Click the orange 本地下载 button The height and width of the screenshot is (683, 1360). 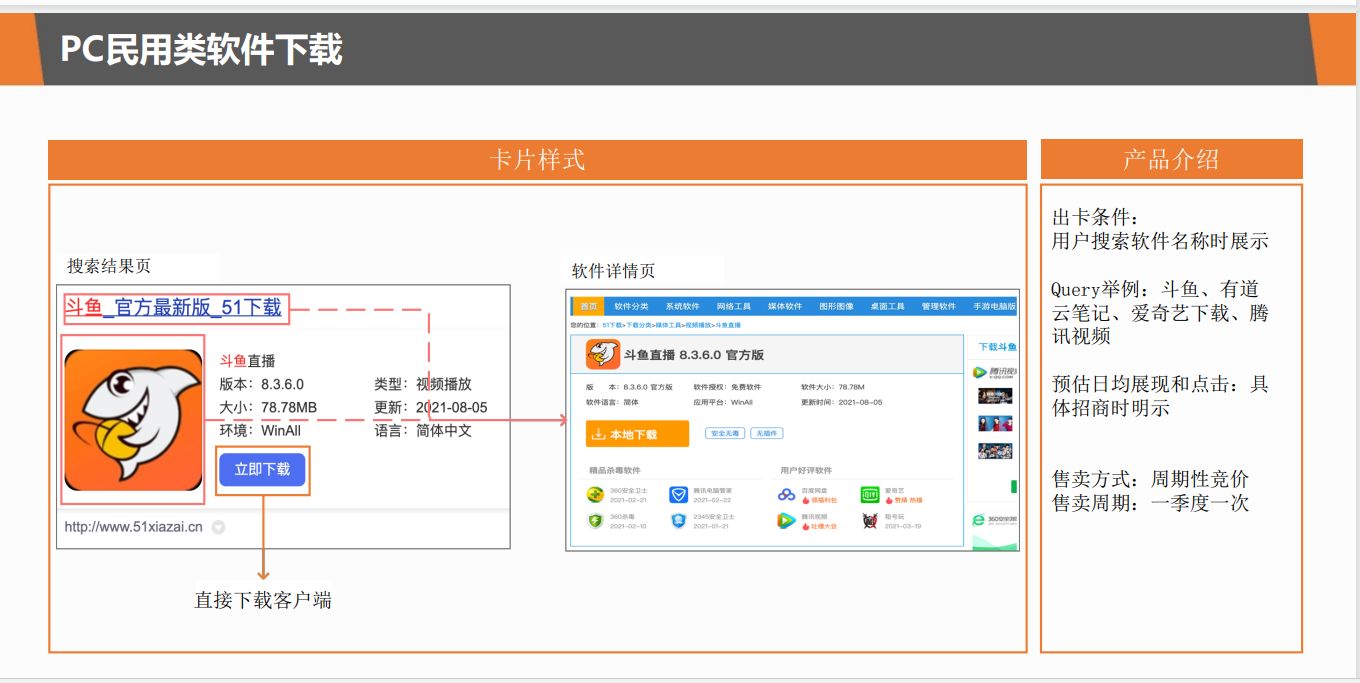click(637, 434)
